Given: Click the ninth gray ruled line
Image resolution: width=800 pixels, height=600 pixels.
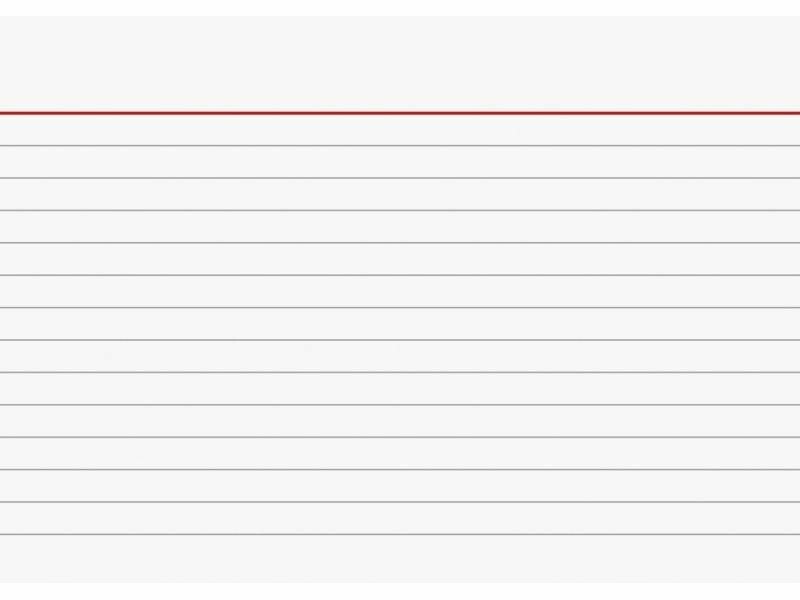Looking at the screenshot, I should (400, 405).
